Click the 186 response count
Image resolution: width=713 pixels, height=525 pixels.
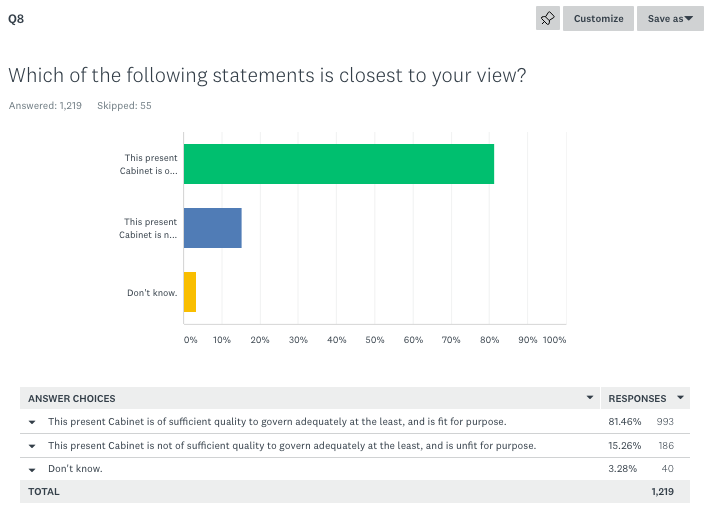pos(665,445)
